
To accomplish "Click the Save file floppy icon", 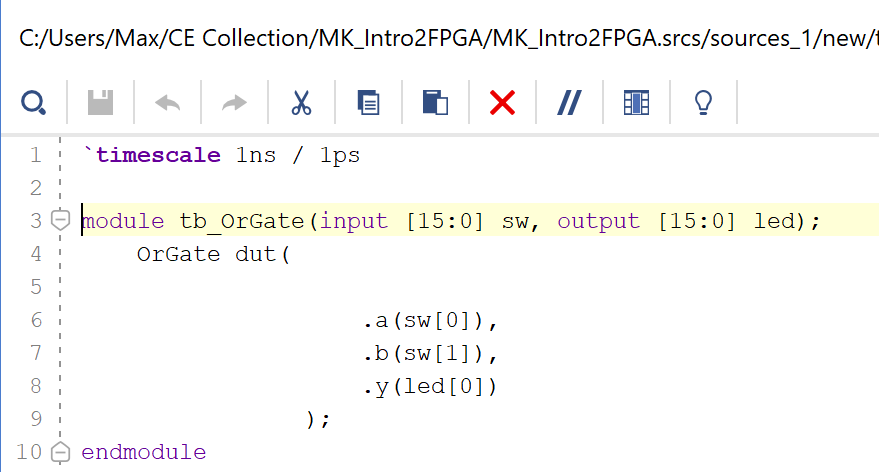I will tap(100, 102).
